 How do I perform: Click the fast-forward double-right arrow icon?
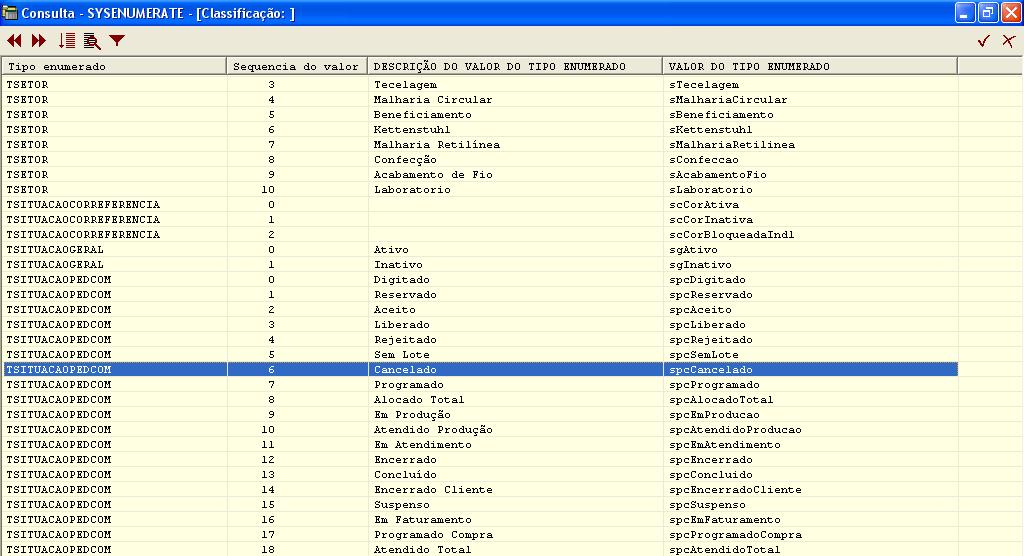[x=39, y=41]
